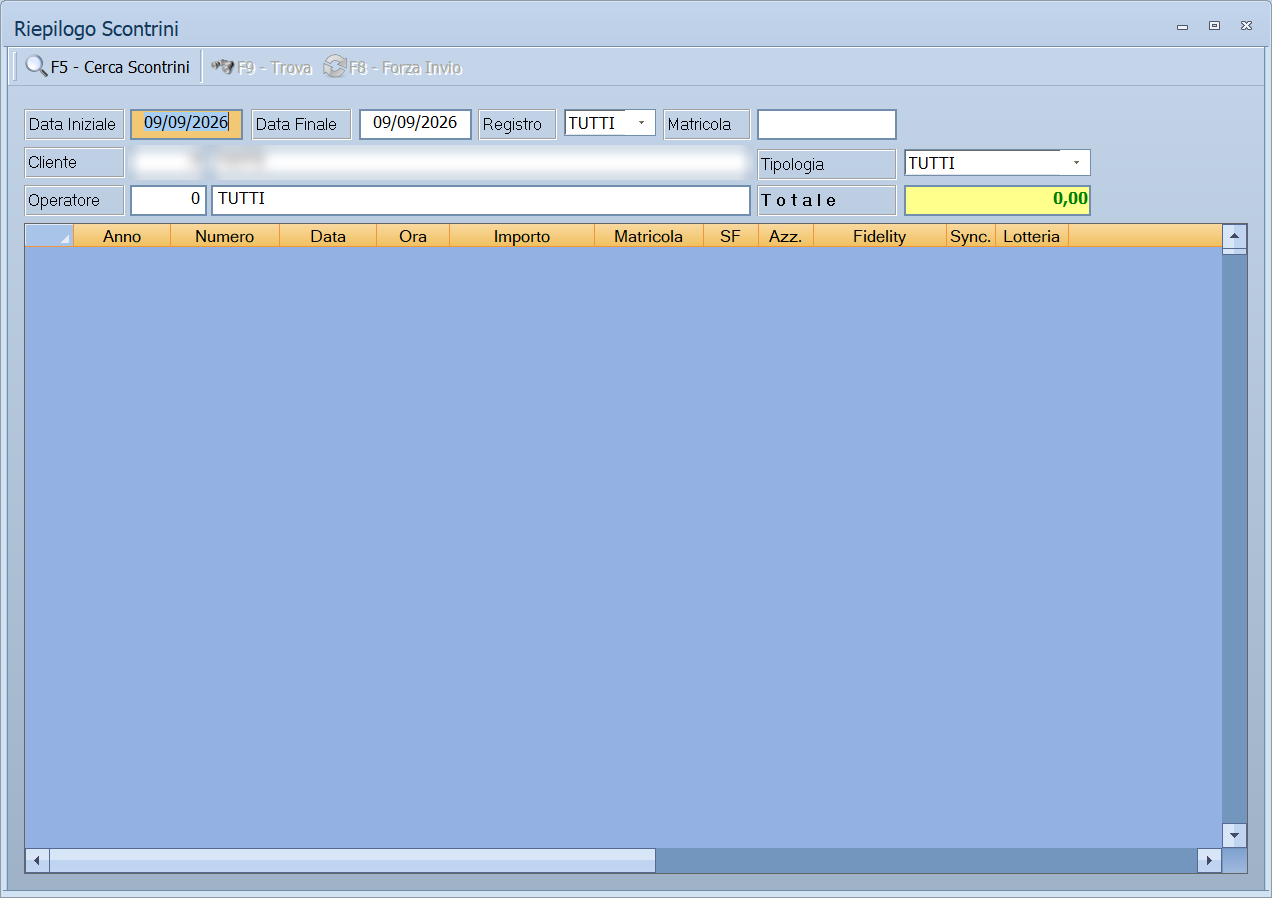1272x898 pixels.
Task: Open the Tipologia dropdown showing TUTTI
Action: tap(997, 163)
